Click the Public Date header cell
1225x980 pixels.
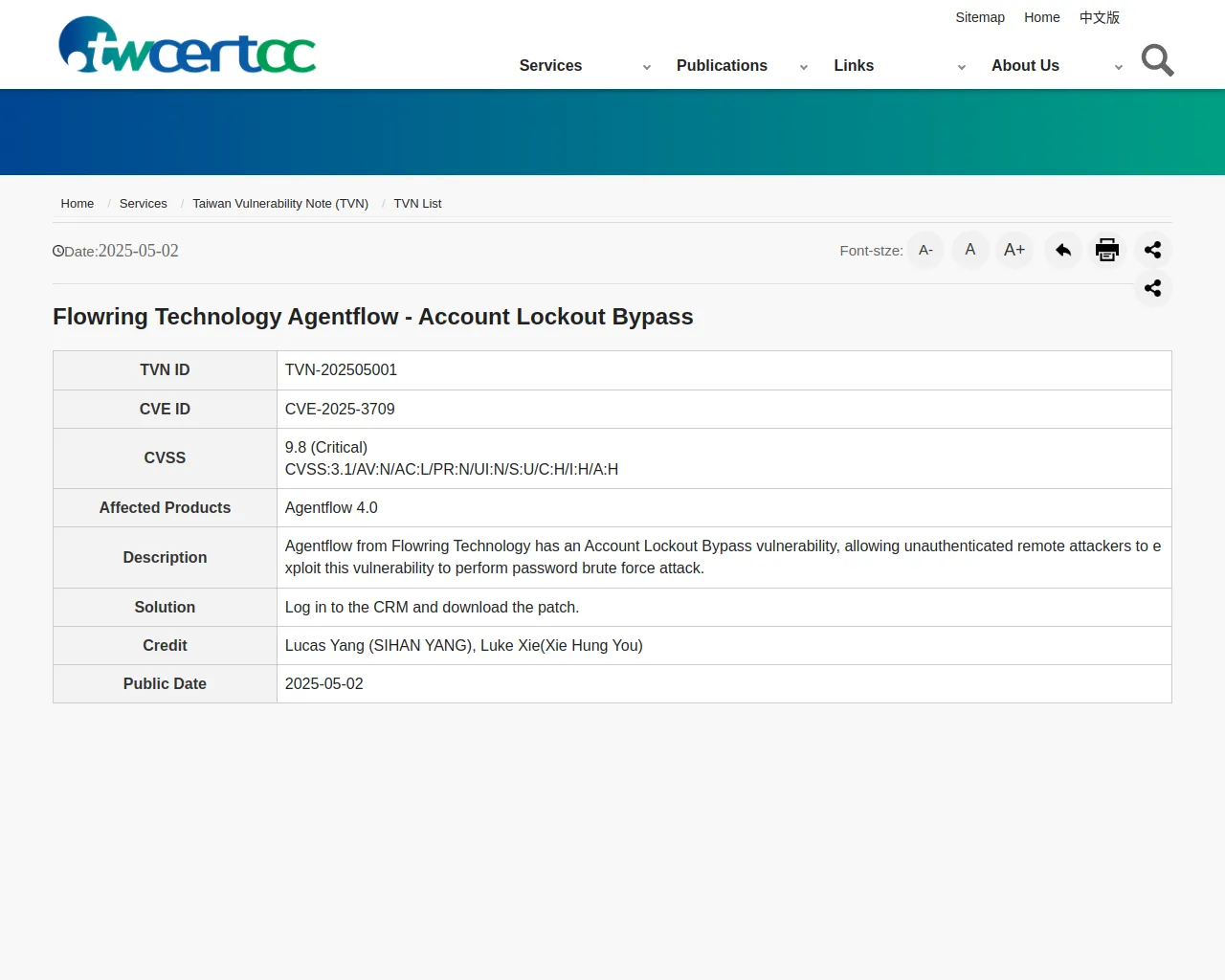coord(165,684)
